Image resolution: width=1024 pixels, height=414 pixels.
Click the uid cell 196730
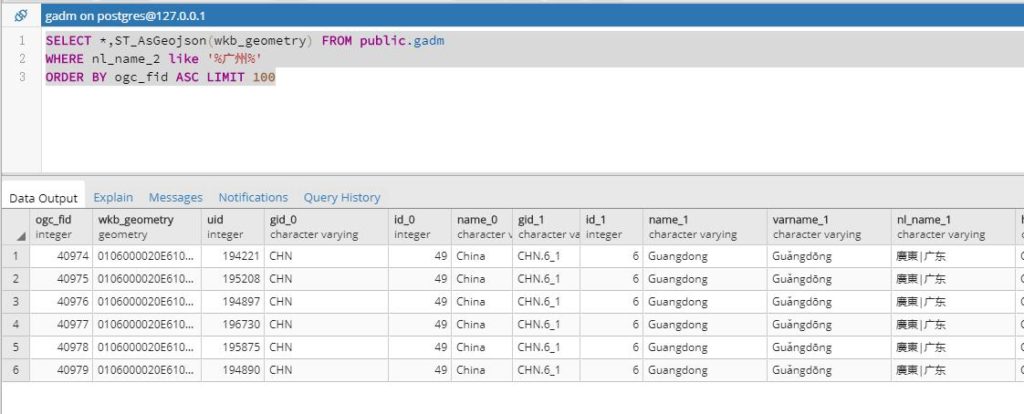[232, 325]
